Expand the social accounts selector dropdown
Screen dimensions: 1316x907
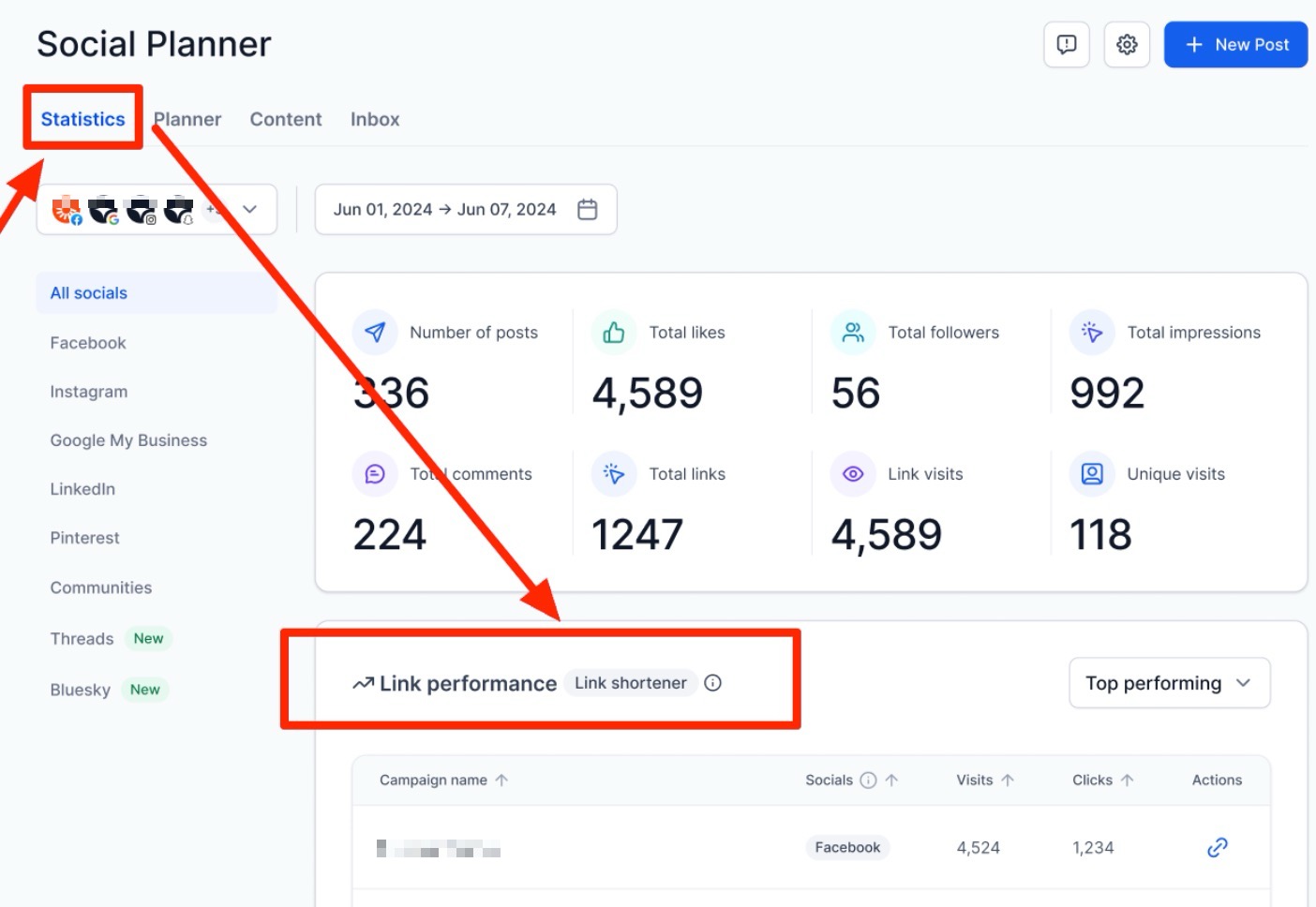[x=157, y=209]
